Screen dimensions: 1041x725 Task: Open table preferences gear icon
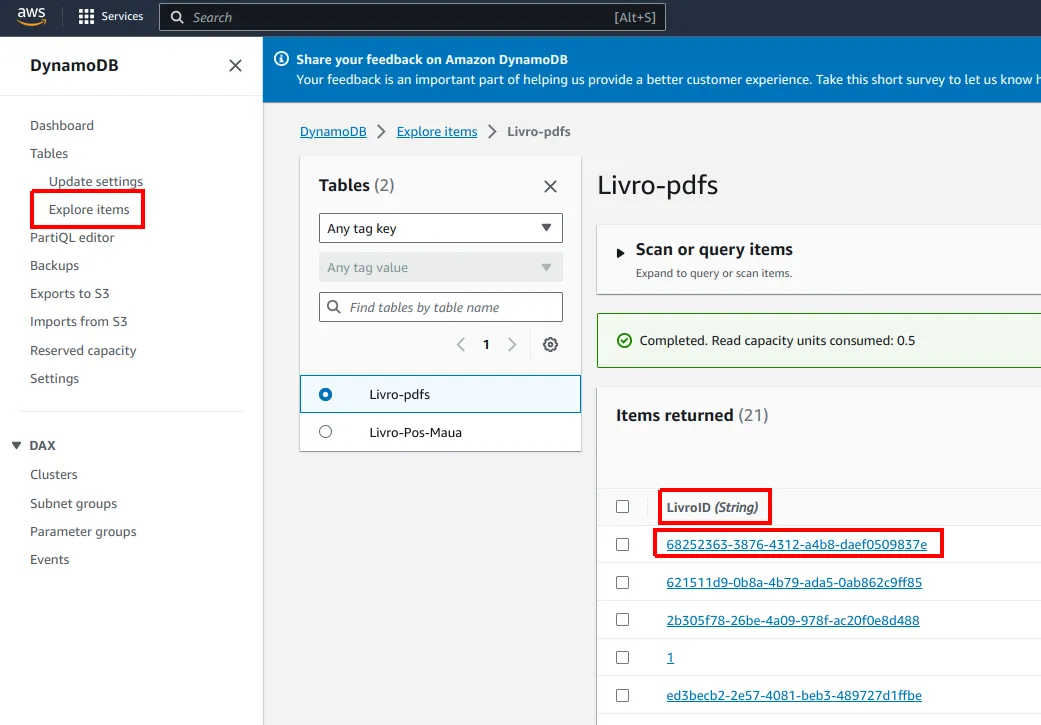550,345
